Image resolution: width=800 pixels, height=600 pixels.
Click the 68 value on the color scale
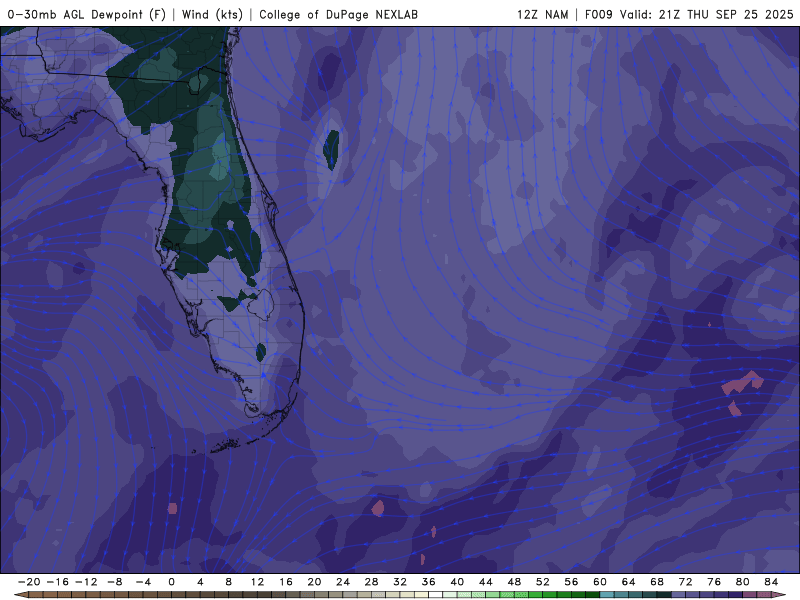pos(657,582)
